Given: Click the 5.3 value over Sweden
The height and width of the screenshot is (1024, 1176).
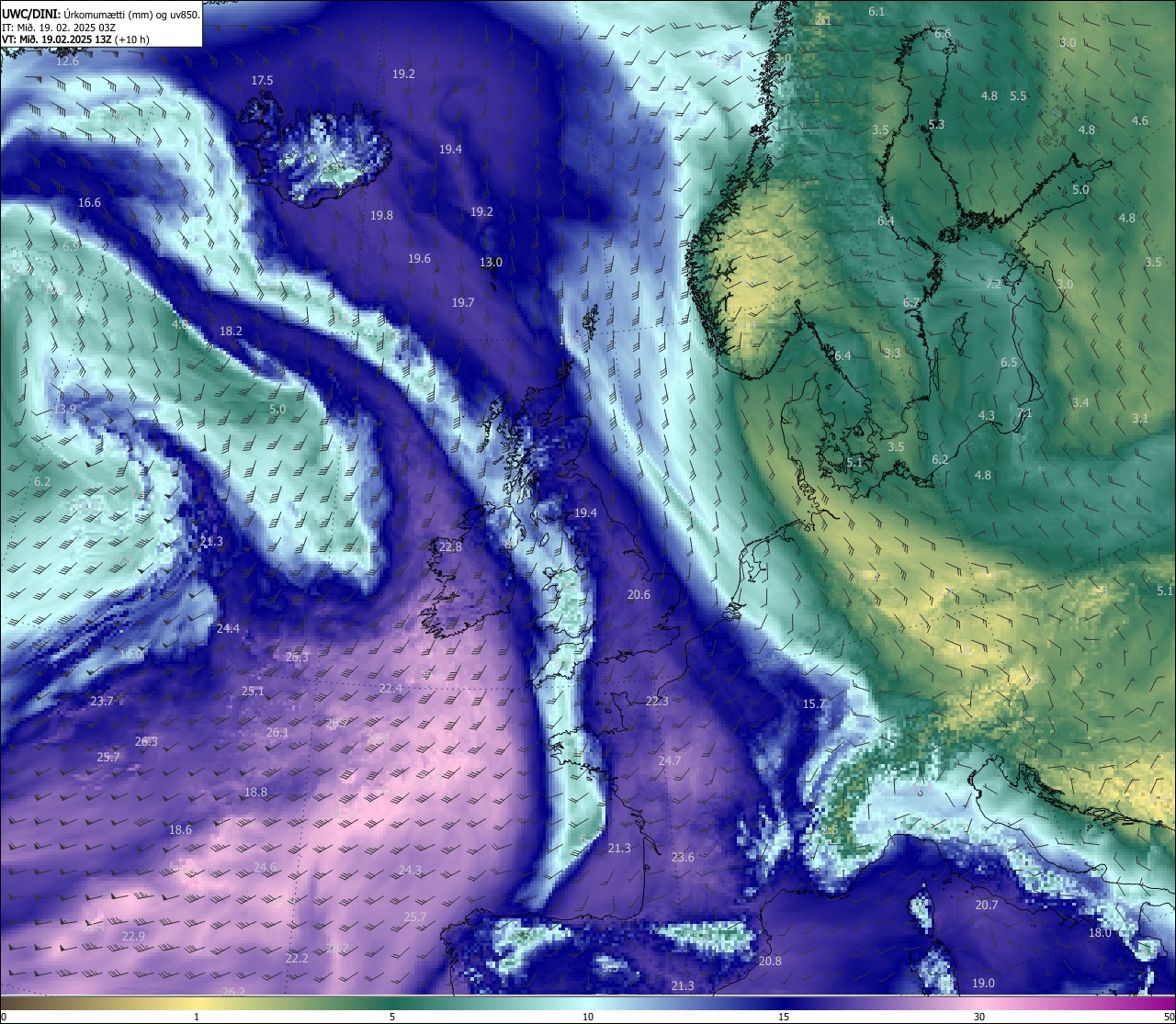Looking at the screenshot, I should tap(936, 125).
